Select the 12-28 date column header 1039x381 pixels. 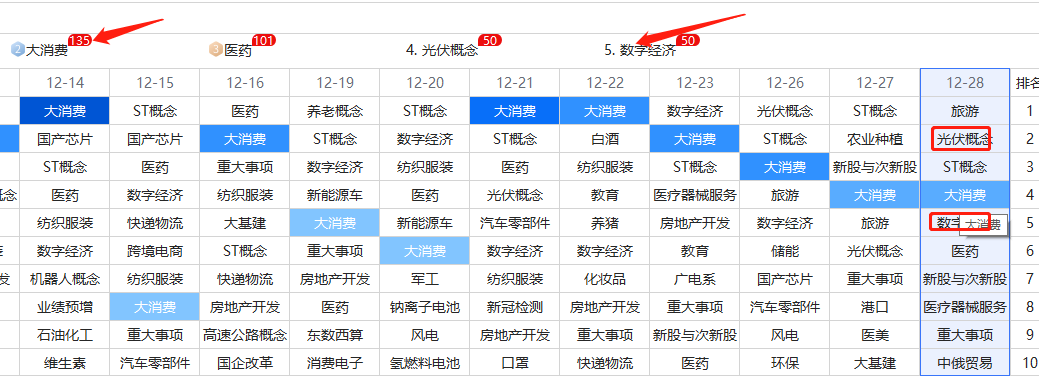965,83
